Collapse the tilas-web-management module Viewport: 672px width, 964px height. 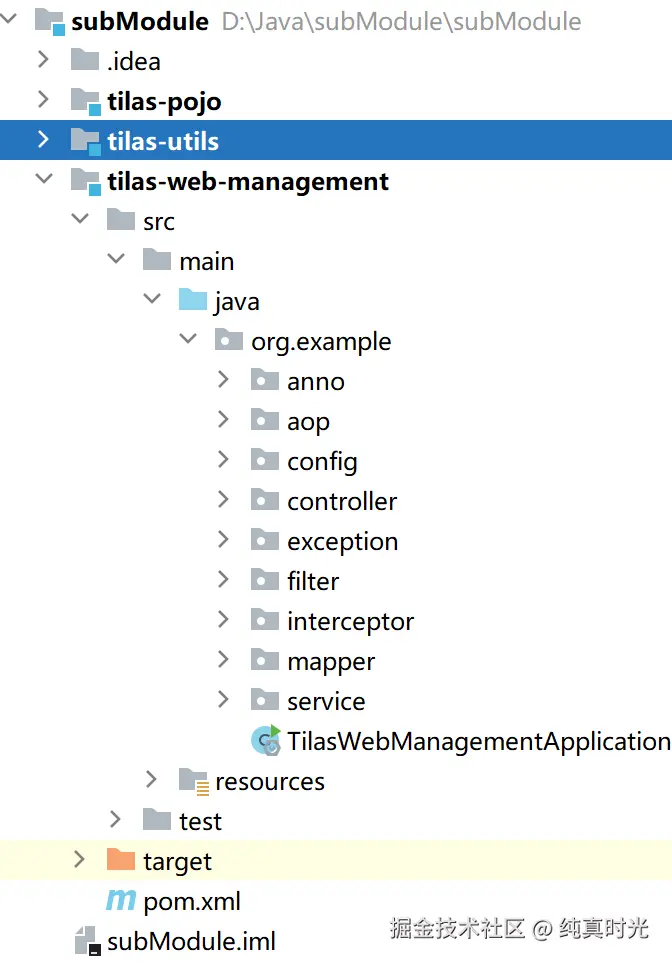43,180
